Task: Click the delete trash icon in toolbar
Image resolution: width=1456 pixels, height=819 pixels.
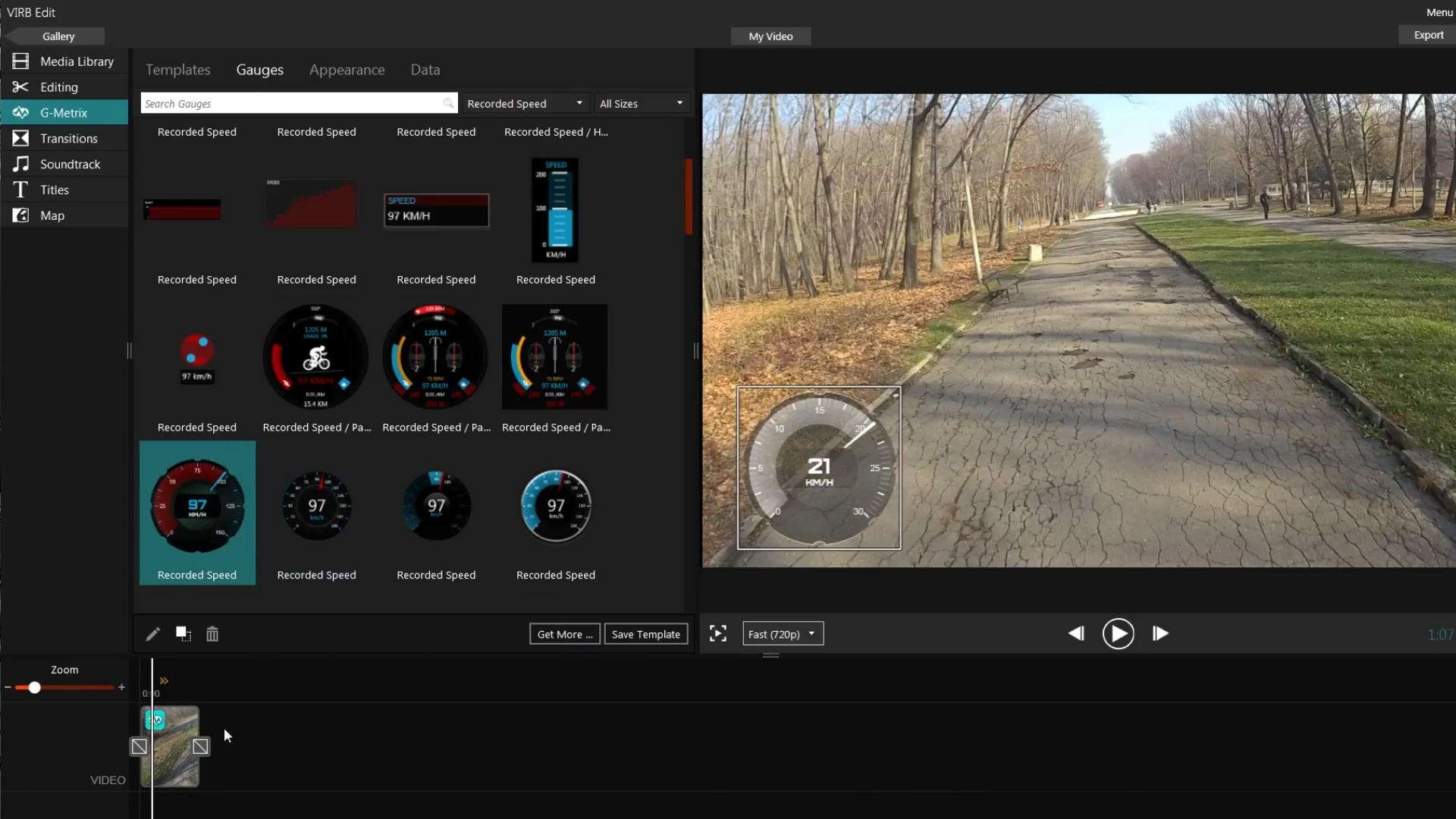Action: tap(212, 633)
